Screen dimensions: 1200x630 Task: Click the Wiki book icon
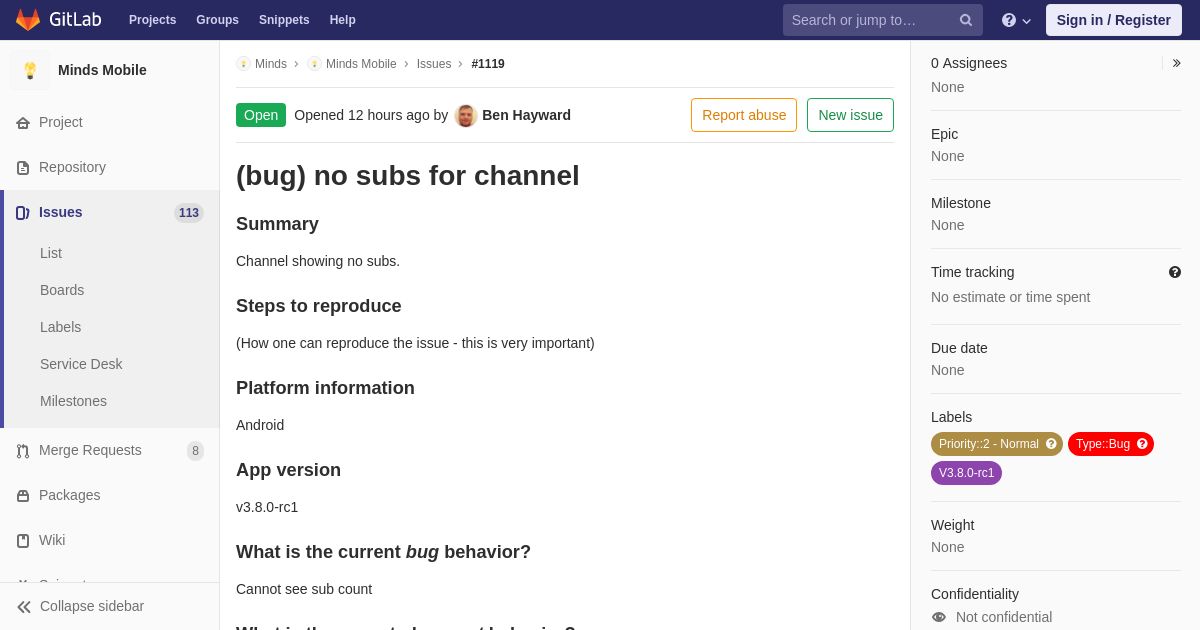[x=23, y=541]
